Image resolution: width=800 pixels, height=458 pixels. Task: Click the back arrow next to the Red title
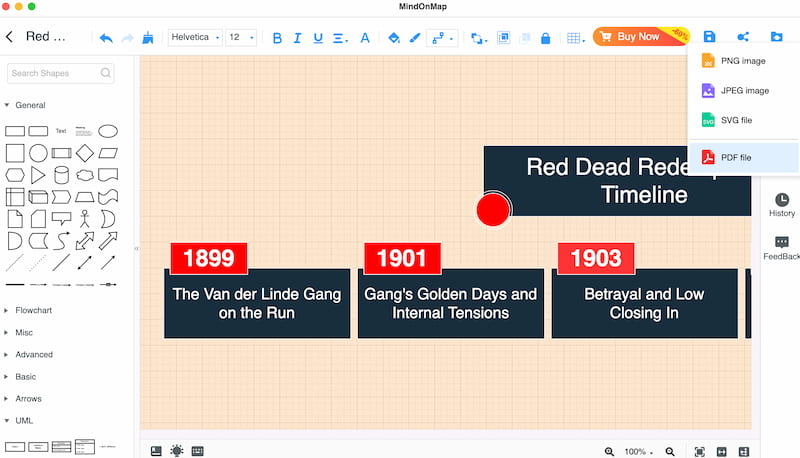click(9, 36)
